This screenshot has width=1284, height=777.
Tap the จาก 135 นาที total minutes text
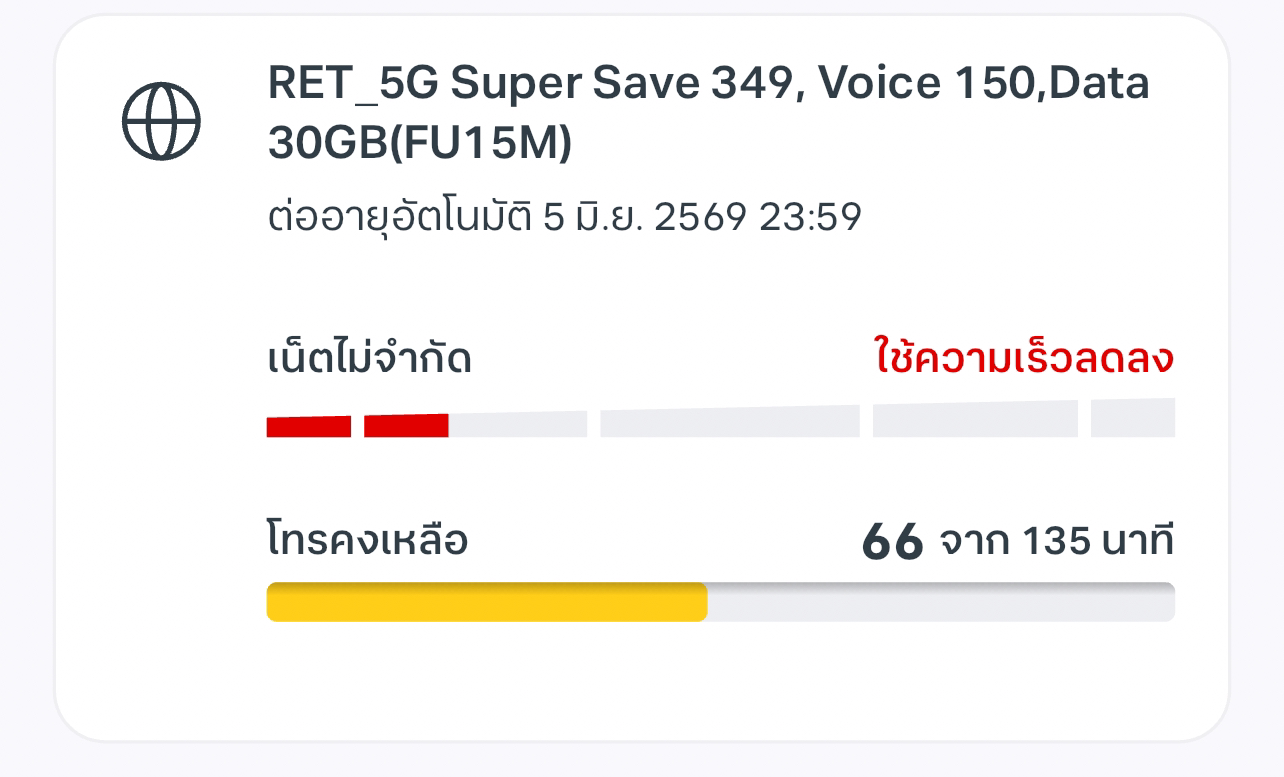(x=1056, y=541)
